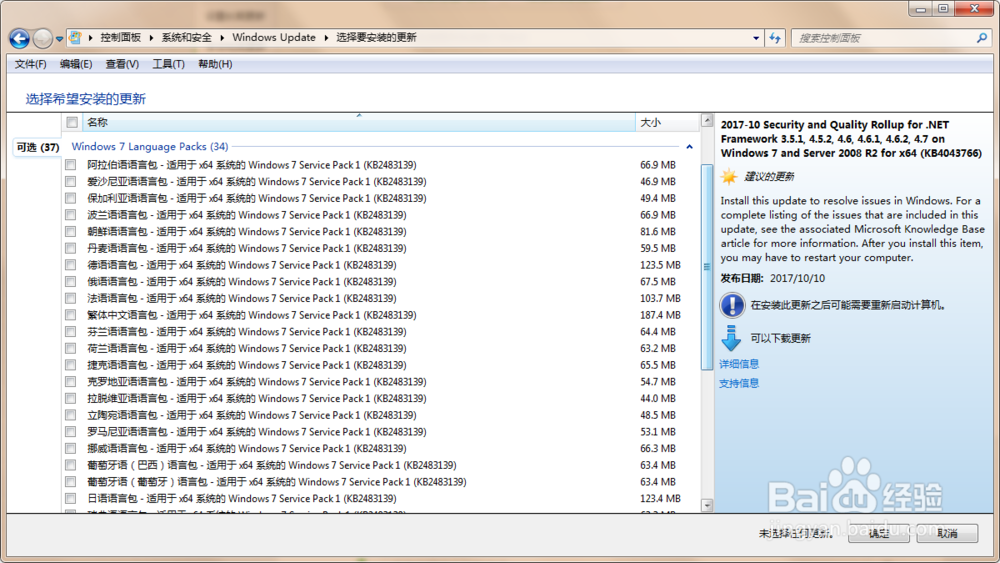Tick the 芬兰语语言包 checkbox

pos(71,332)
